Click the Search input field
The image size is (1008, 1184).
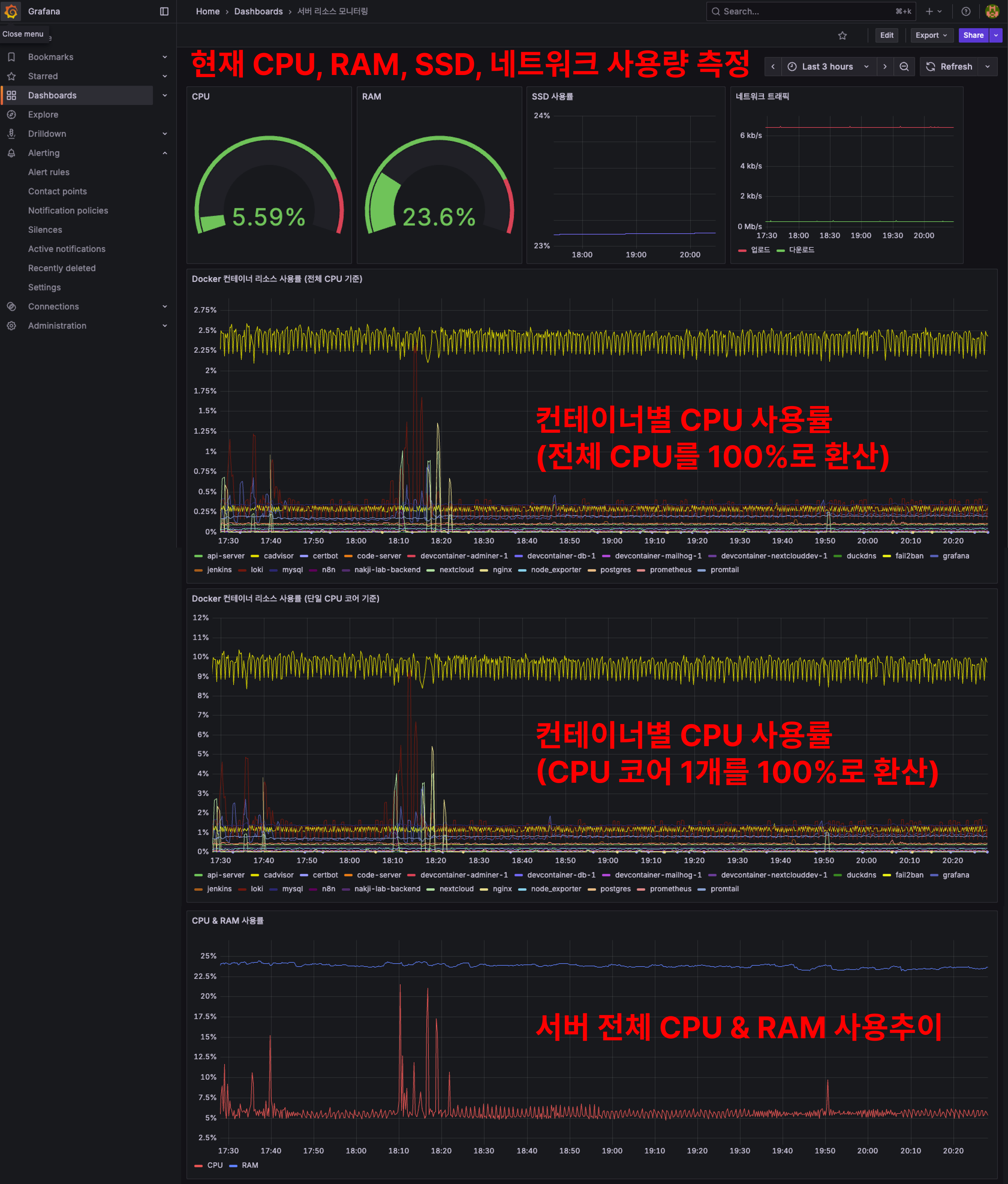pos(806,11)
